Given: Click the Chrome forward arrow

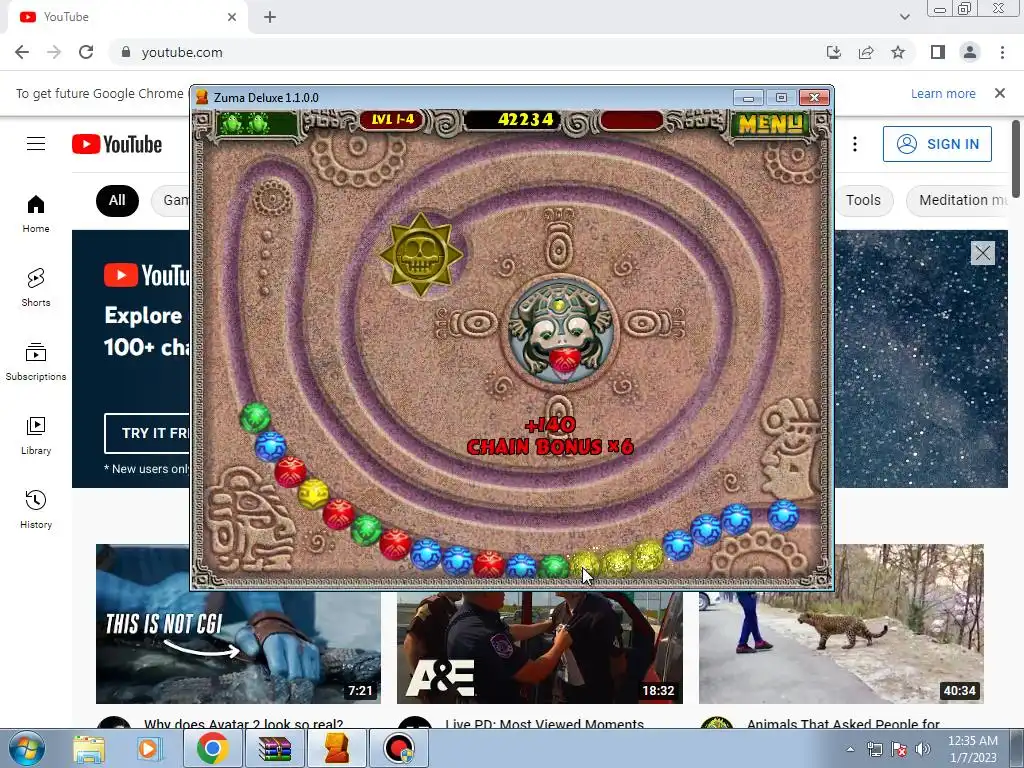Looking at the screenshot, I should point(54,52).
